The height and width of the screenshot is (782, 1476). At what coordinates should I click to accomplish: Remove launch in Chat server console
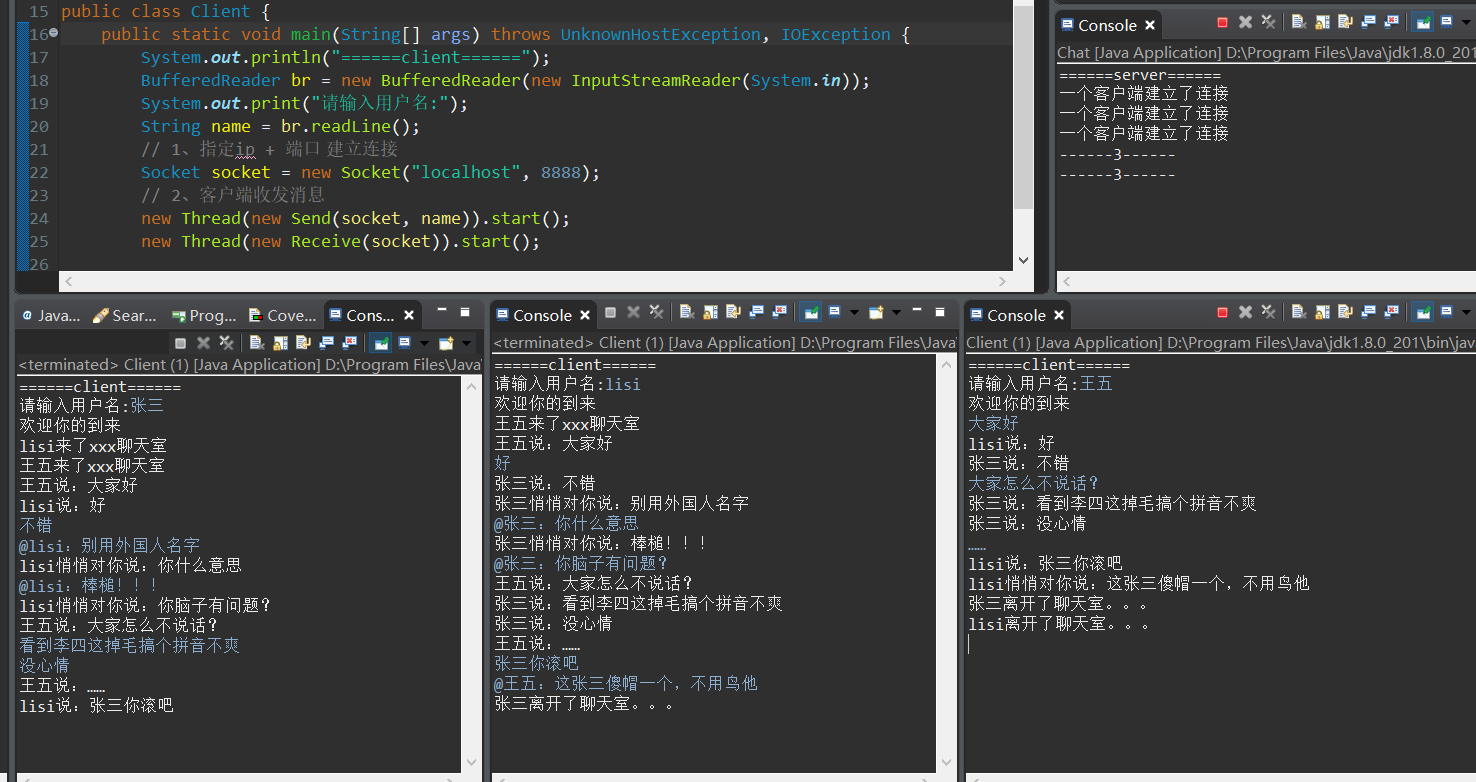point(1245,22)
